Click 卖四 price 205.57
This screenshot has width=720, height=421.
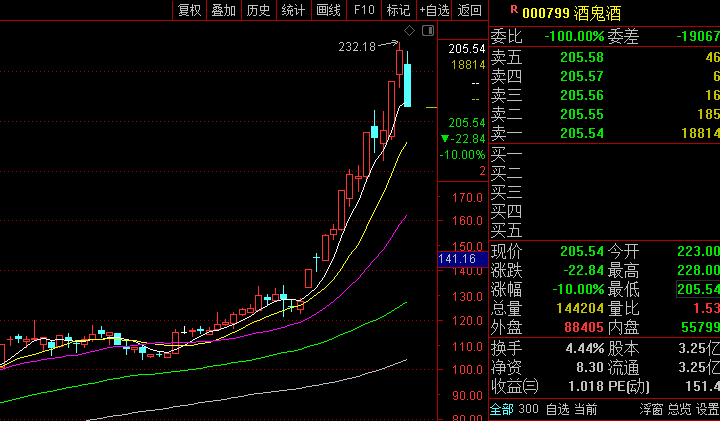(x=582, y=76)
